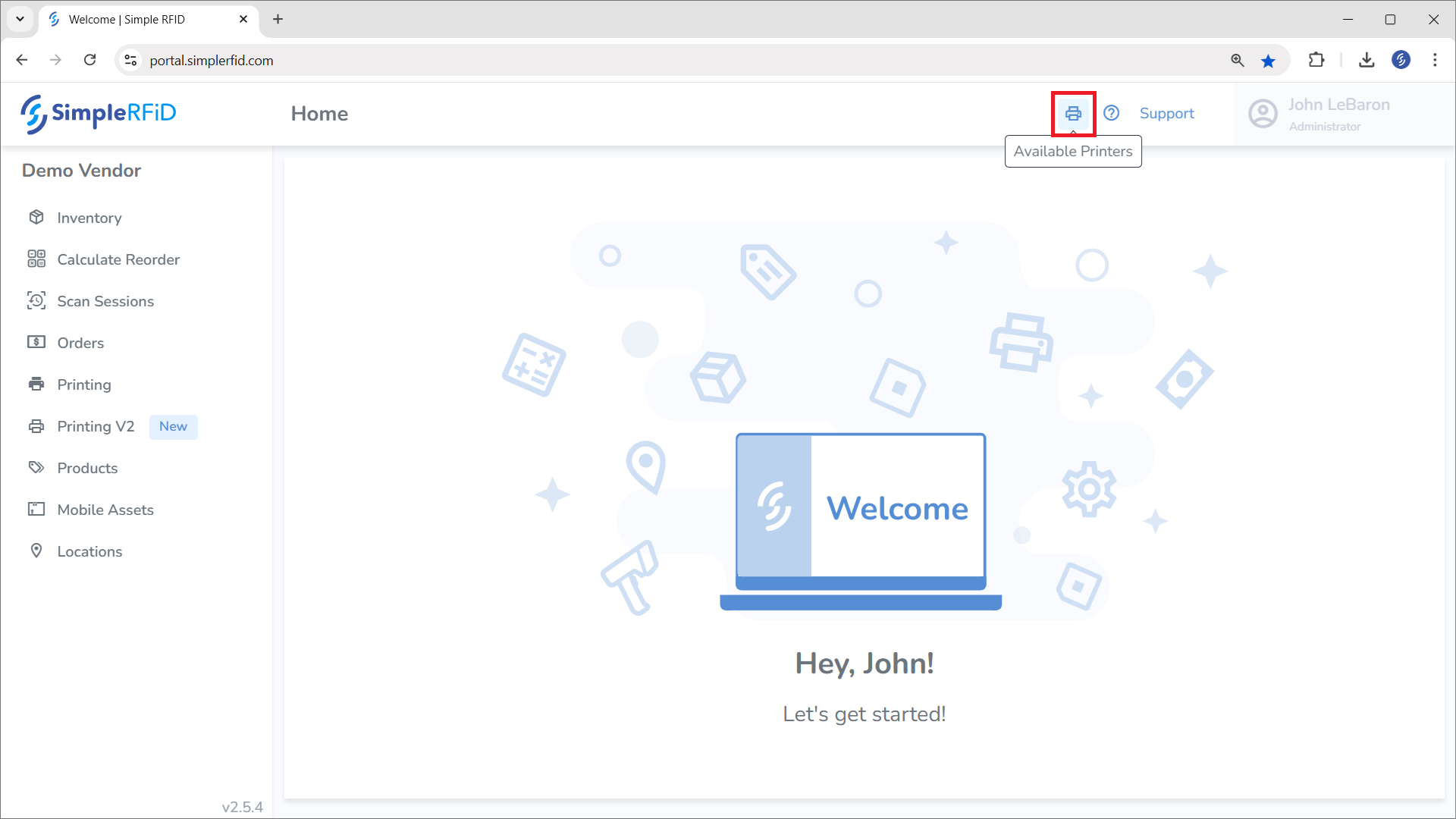1456x819 pixels.
Task: Open the tab search dropdown arrow
Action: pyautogui.click(x=20, y=19)
